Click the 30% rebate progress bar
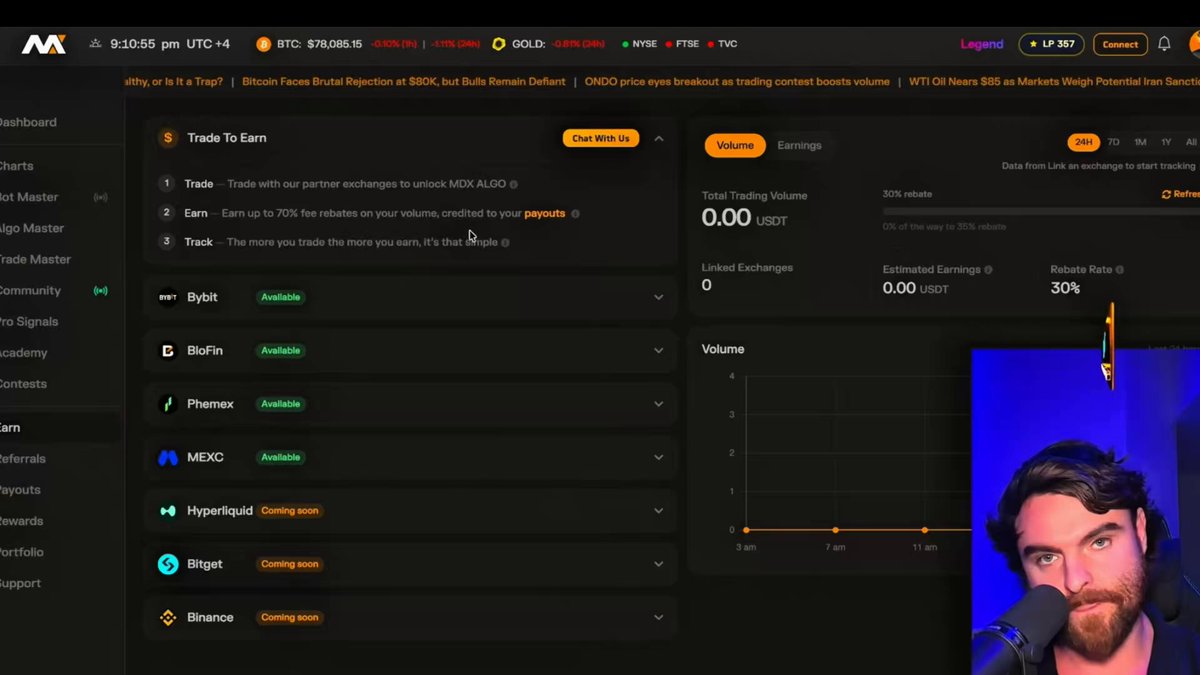 [1041, 212]
